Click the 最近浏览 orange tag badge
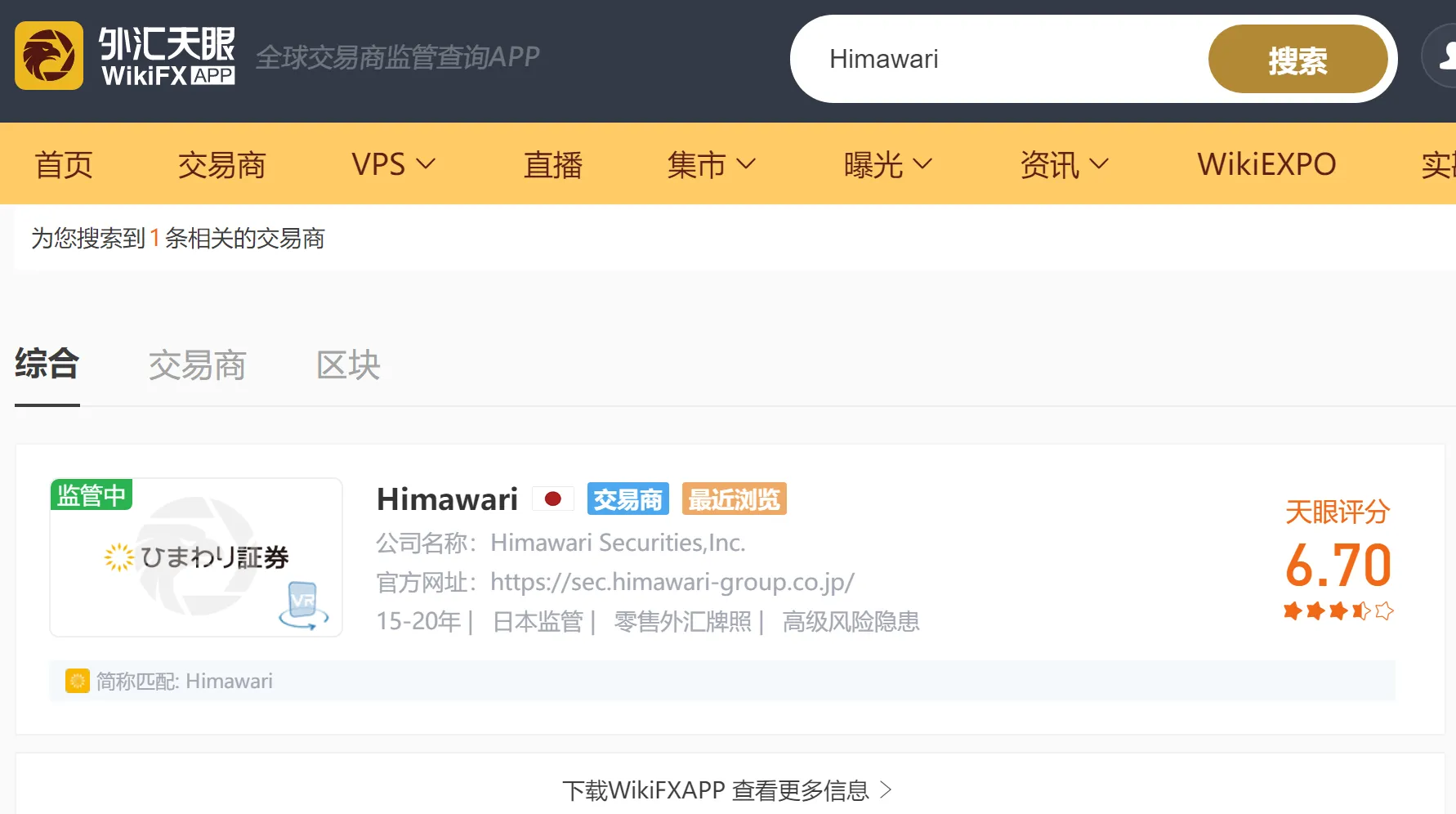 [734, 499]
